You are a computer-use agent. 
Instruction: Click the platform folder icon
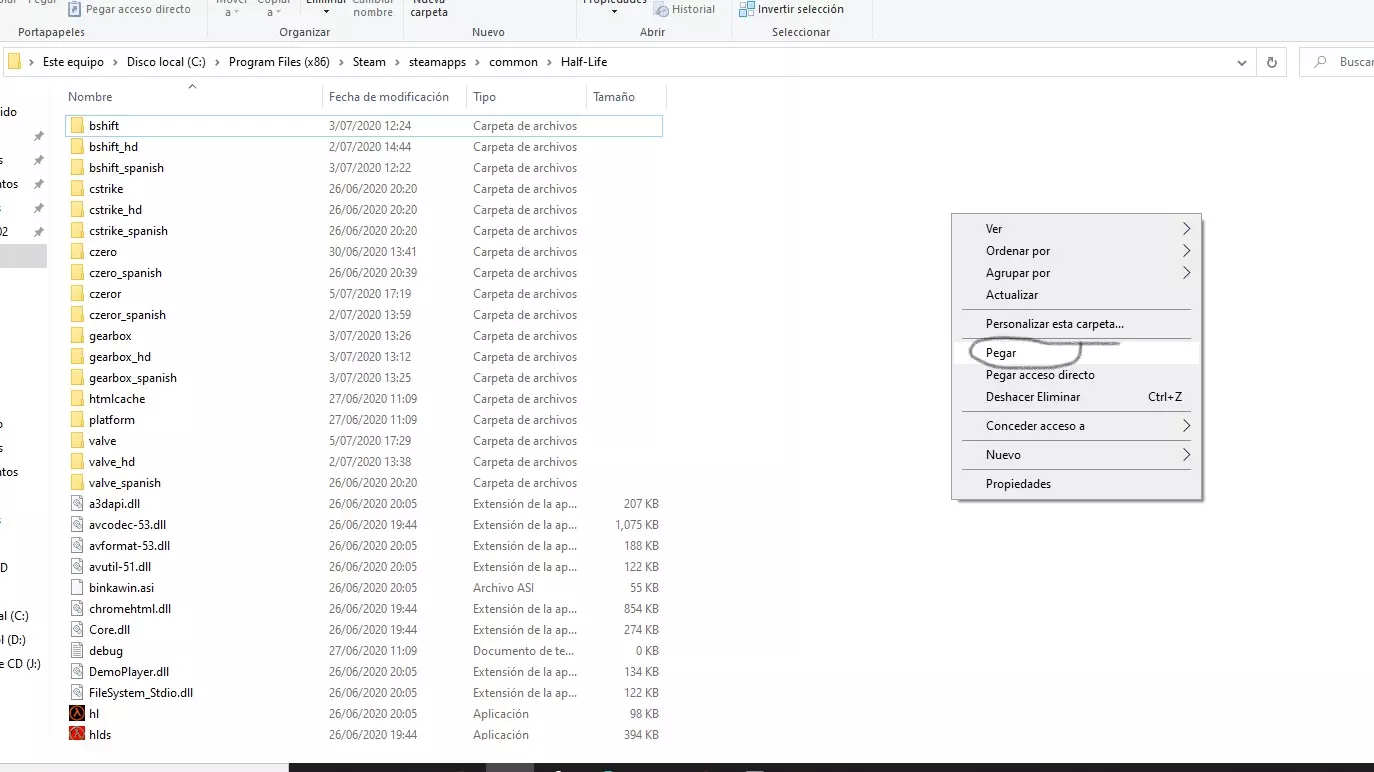(78, 420)
